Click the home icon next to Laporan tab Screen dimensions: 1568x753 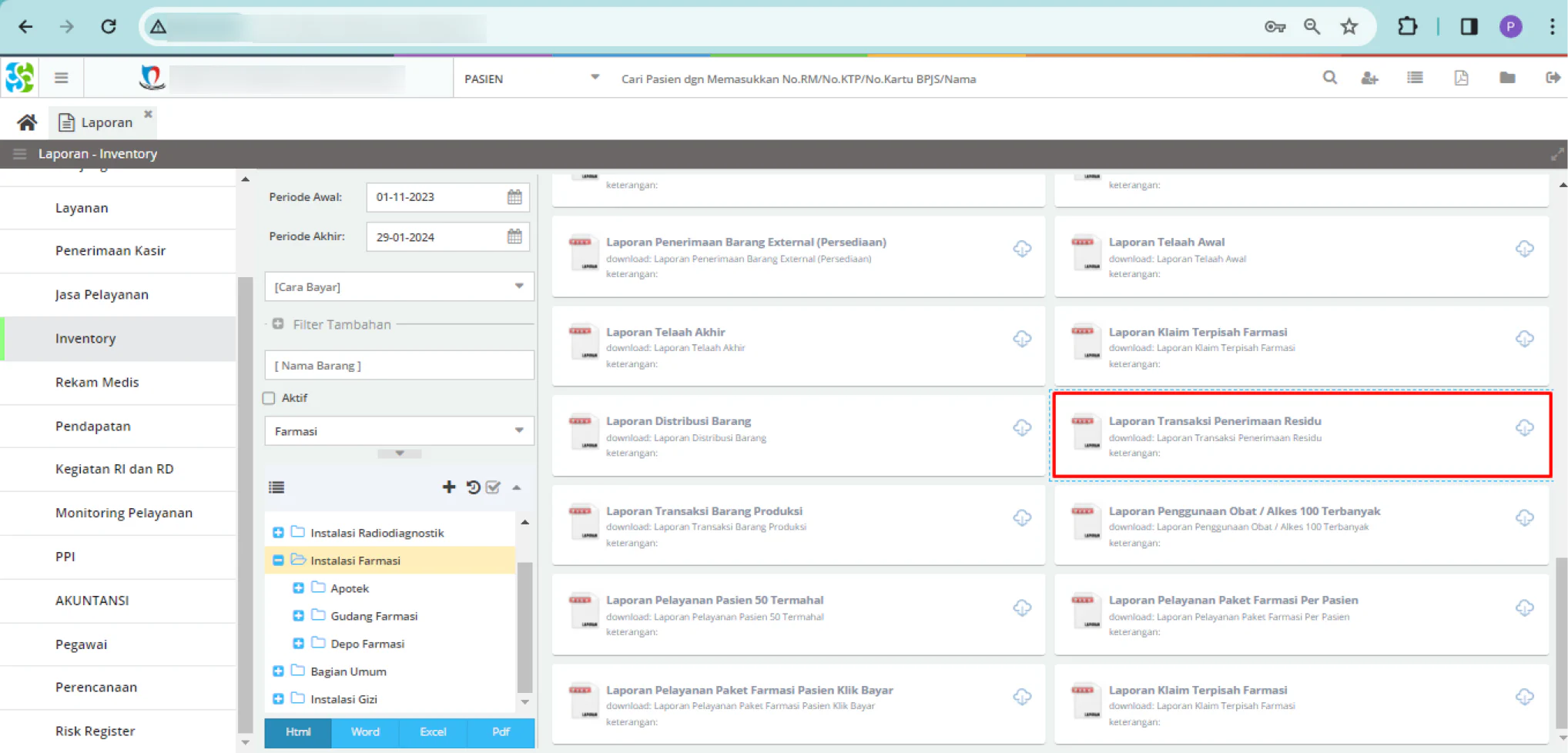tap(27, 122)
